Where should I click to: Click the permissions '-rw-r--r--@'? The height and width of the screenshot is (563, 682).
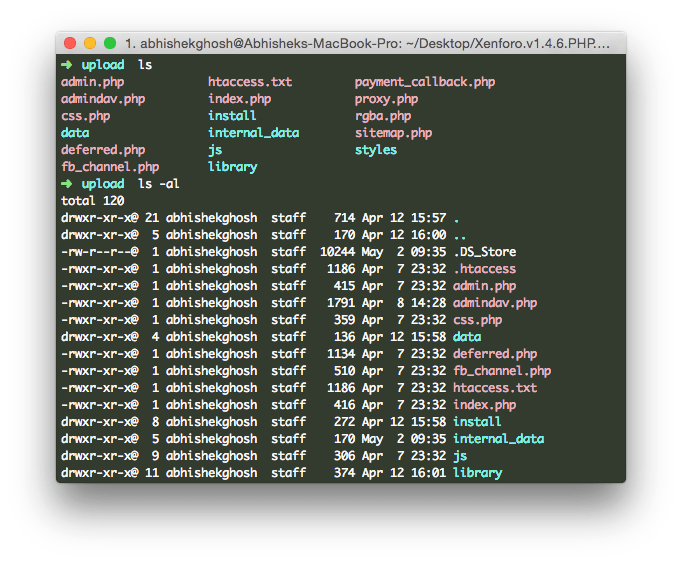tap(100, 252)
